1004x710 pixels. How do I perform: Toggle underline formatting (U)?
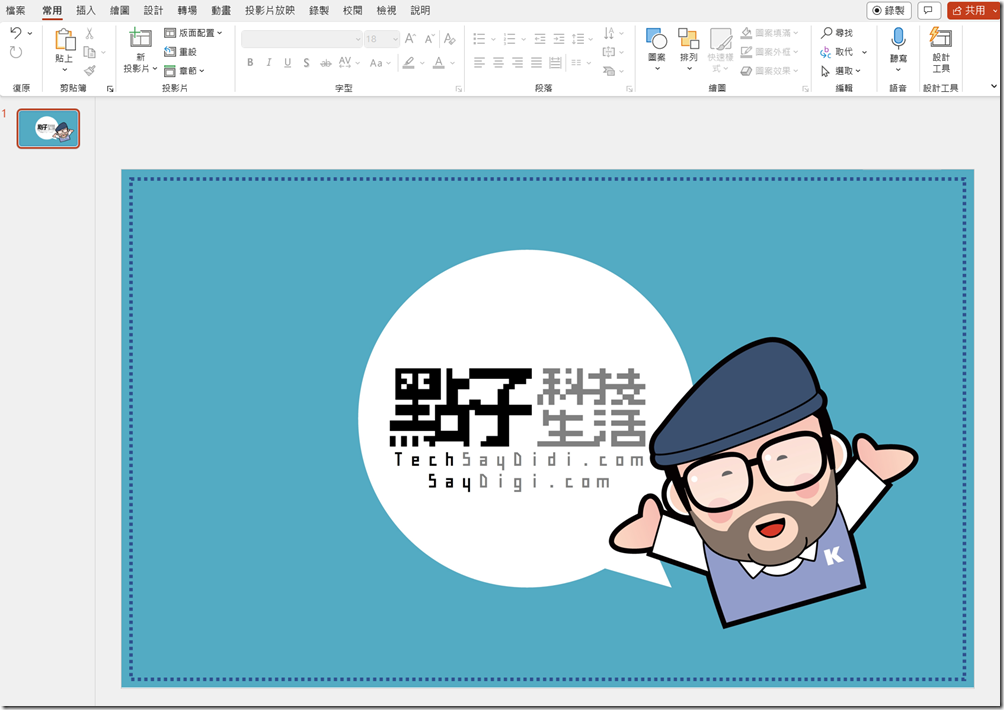(x=288, y=63)
